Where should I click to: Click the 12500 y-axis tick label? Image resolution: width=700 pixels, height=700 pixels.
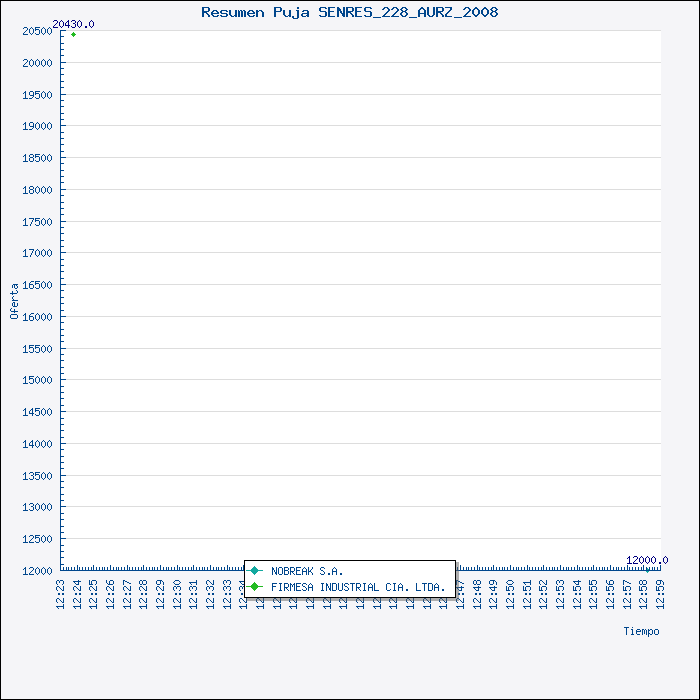tap(36, 539)
